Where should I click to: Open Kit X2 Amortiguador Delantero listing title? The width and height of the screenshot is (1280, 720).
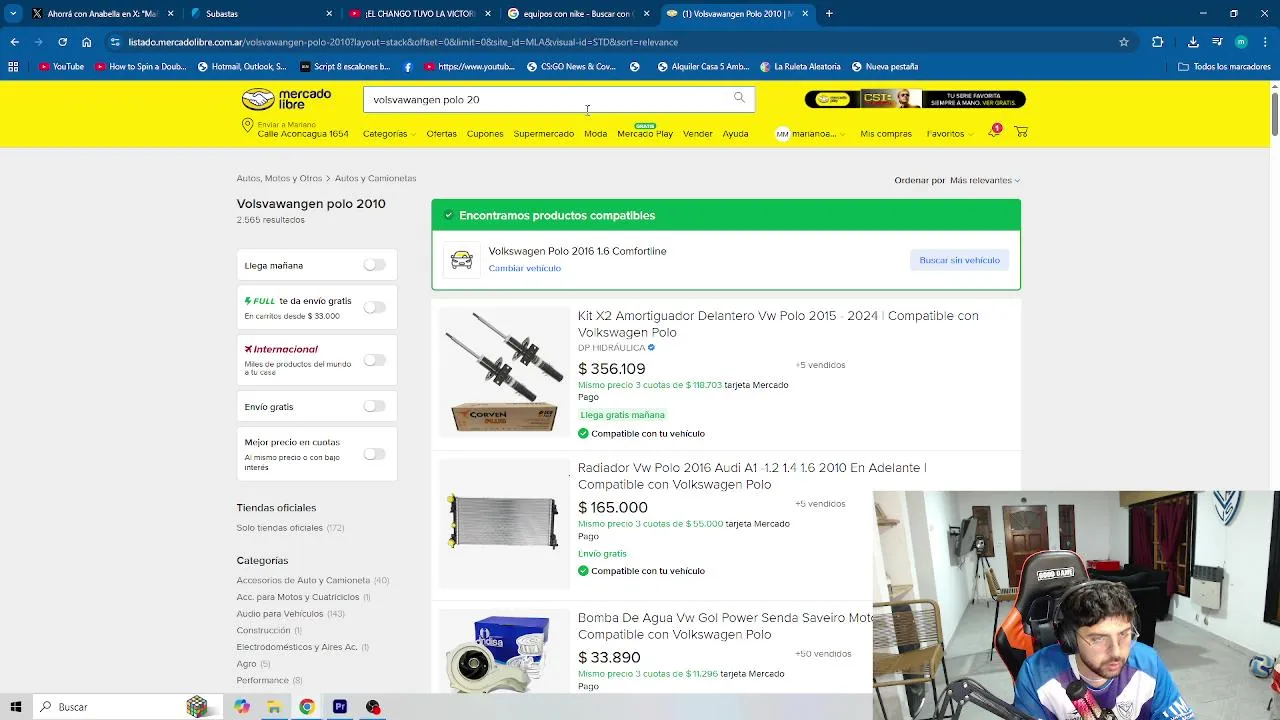click(778, 324)
